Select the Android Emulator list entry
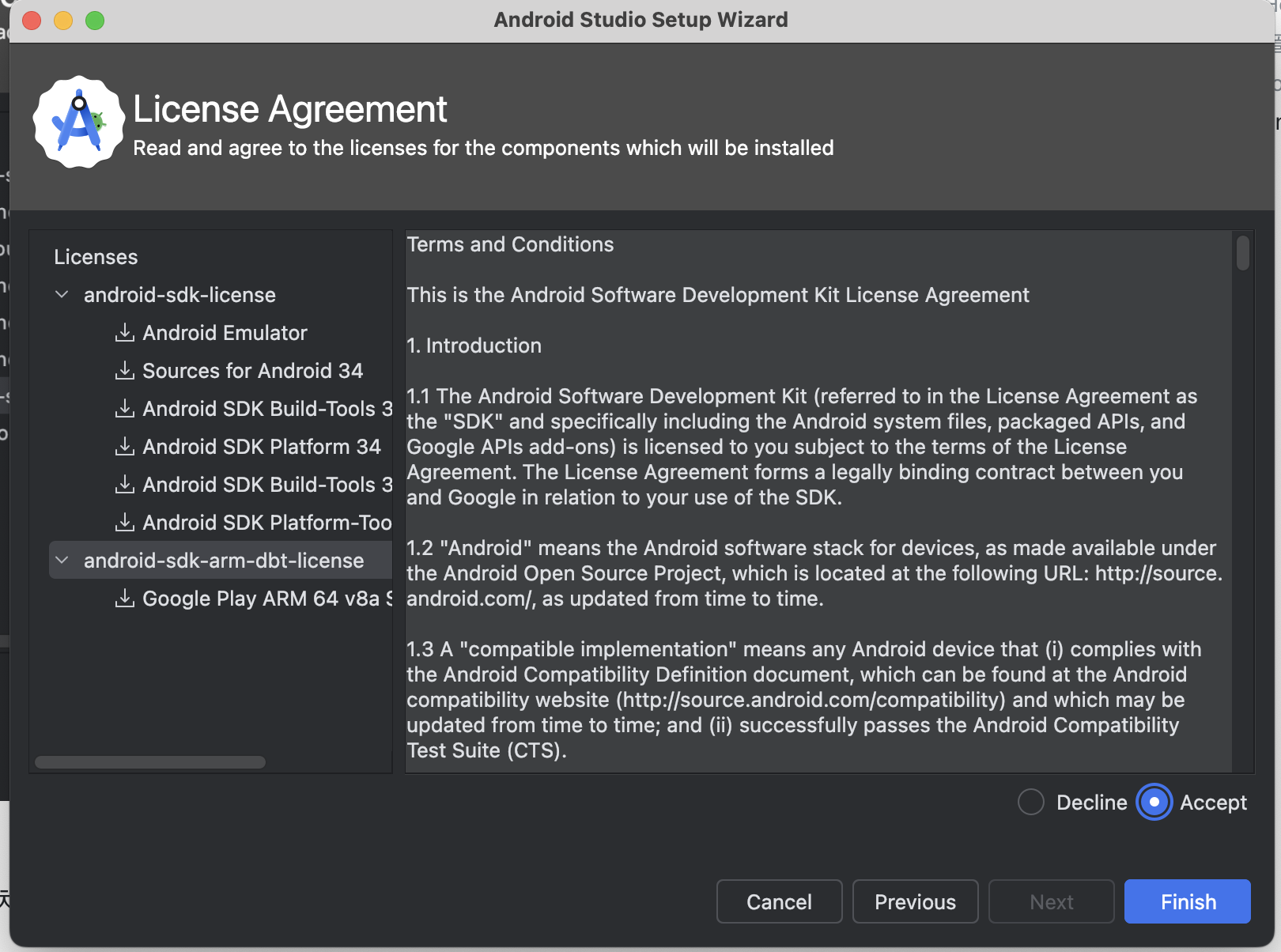The width and height of the screenshot is (1281, 952). [225, 333]
